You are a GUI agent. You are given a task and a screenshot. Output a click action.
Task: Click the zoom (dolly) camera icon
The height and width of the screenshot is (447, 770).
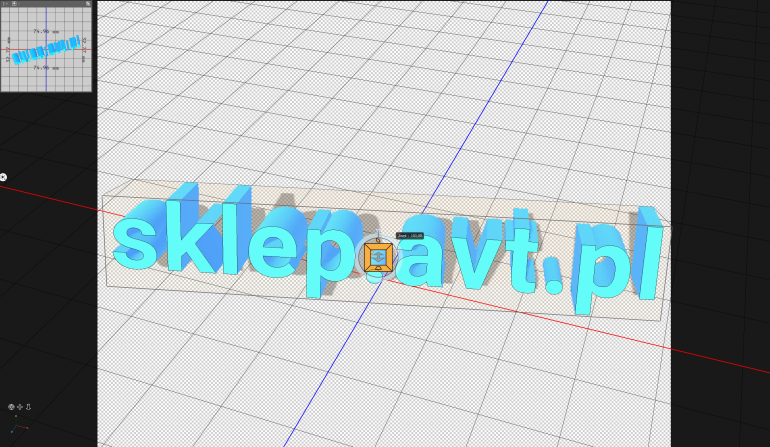[x=28, y=407]
